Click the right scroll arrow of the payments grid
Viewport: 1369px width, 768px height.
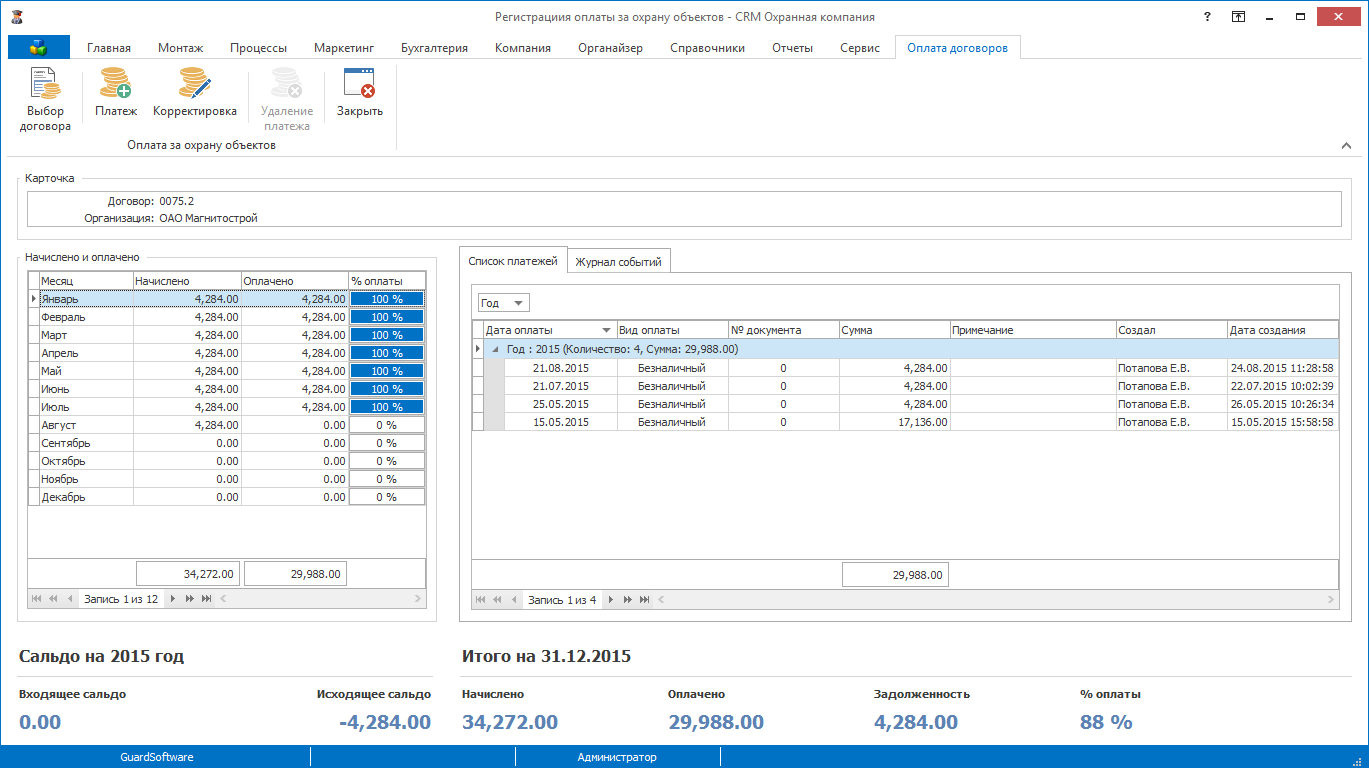pyautogui.click(x=1331, y=599)
